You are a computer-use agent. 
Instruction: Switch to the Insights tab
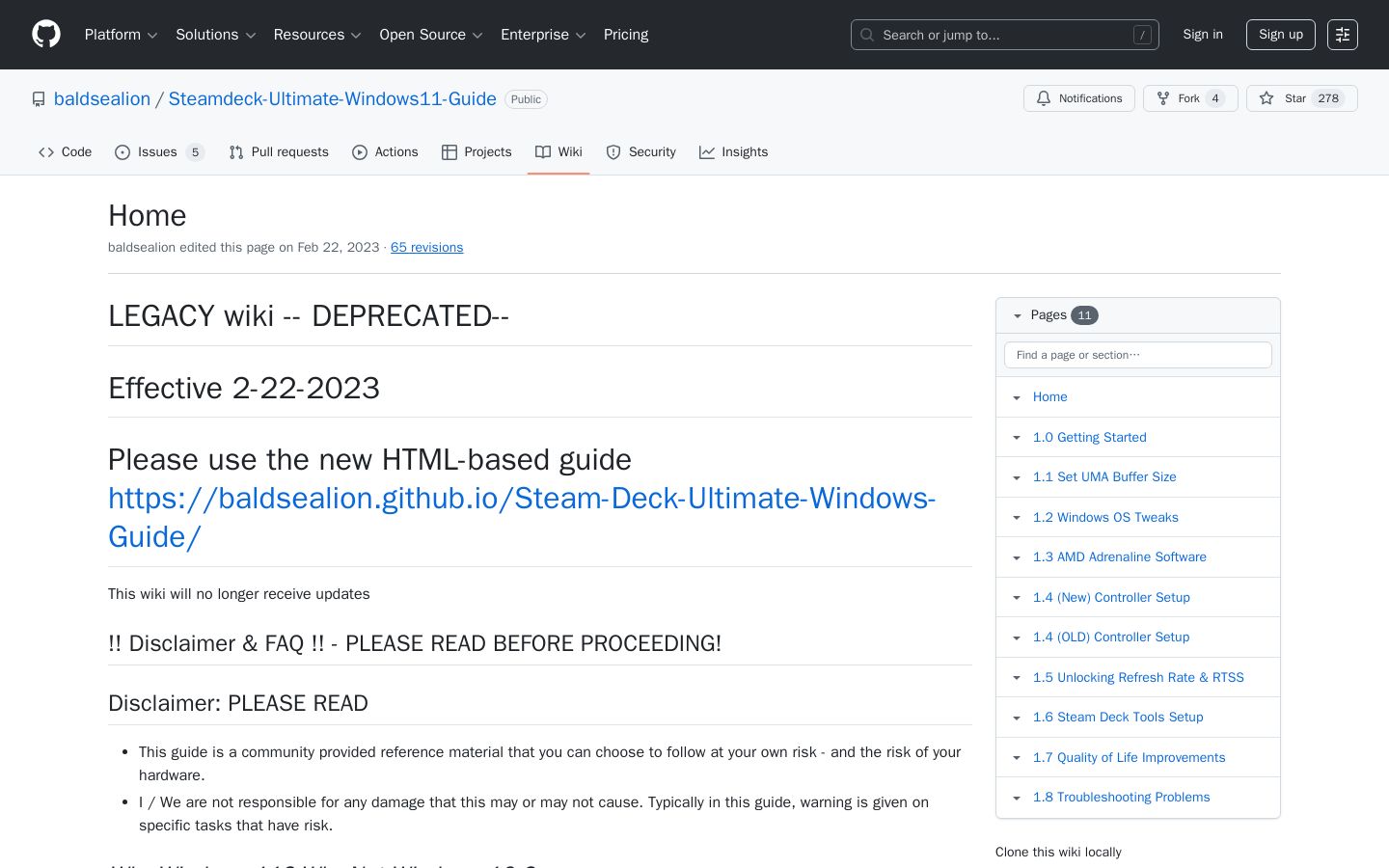(x=733, y=152)
